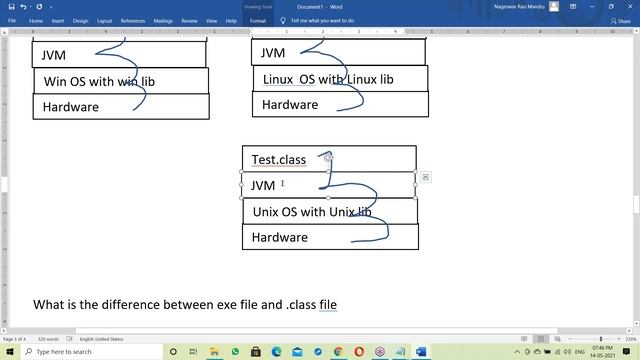Screen dimensions: 640x360
Task: Open Ribbon Display Options
Action: 573,7
